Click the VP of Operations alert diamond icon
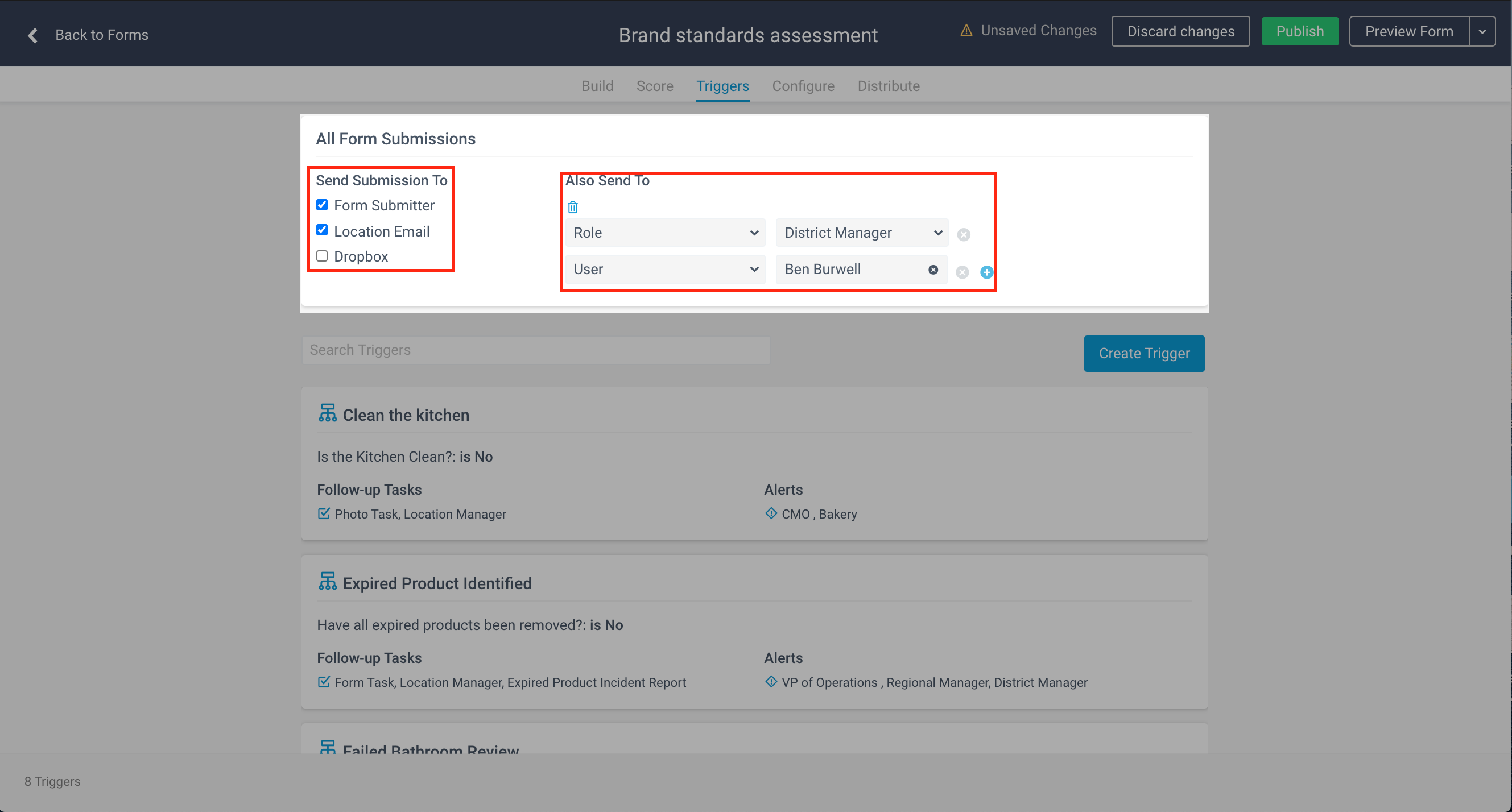The width and height of the screenshot is (1512, 812). pyautogui.click(x=771, y=682)
